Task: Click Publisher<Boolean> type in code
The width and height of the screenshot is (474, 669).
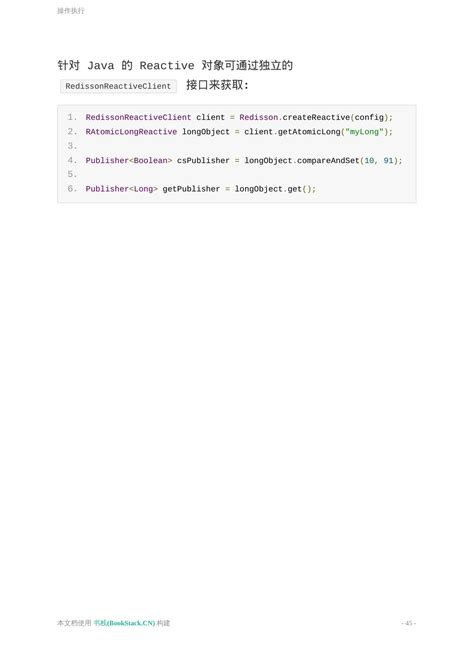Action: click(129, 160)
